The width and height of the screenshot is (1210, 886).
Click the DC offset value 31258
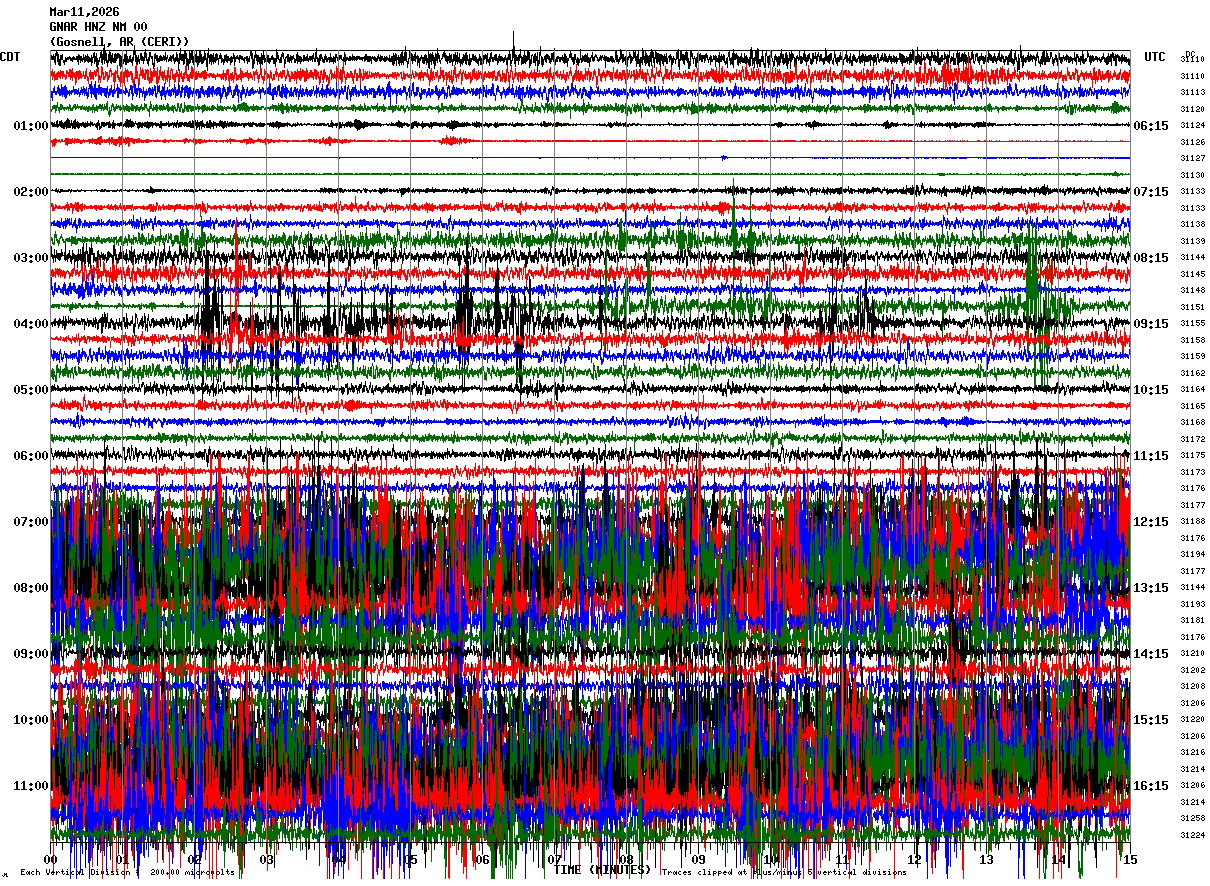click(1192, 818)
